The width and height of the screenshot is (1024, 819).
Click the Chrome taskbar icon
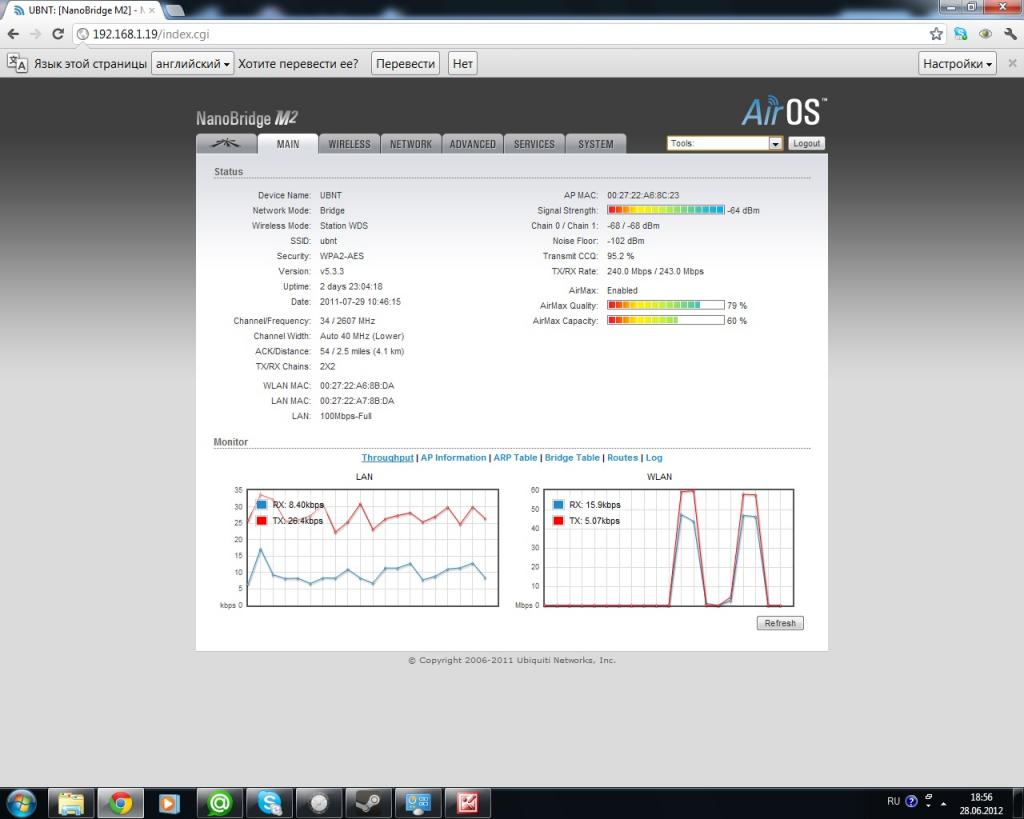[x=120, y=803]
